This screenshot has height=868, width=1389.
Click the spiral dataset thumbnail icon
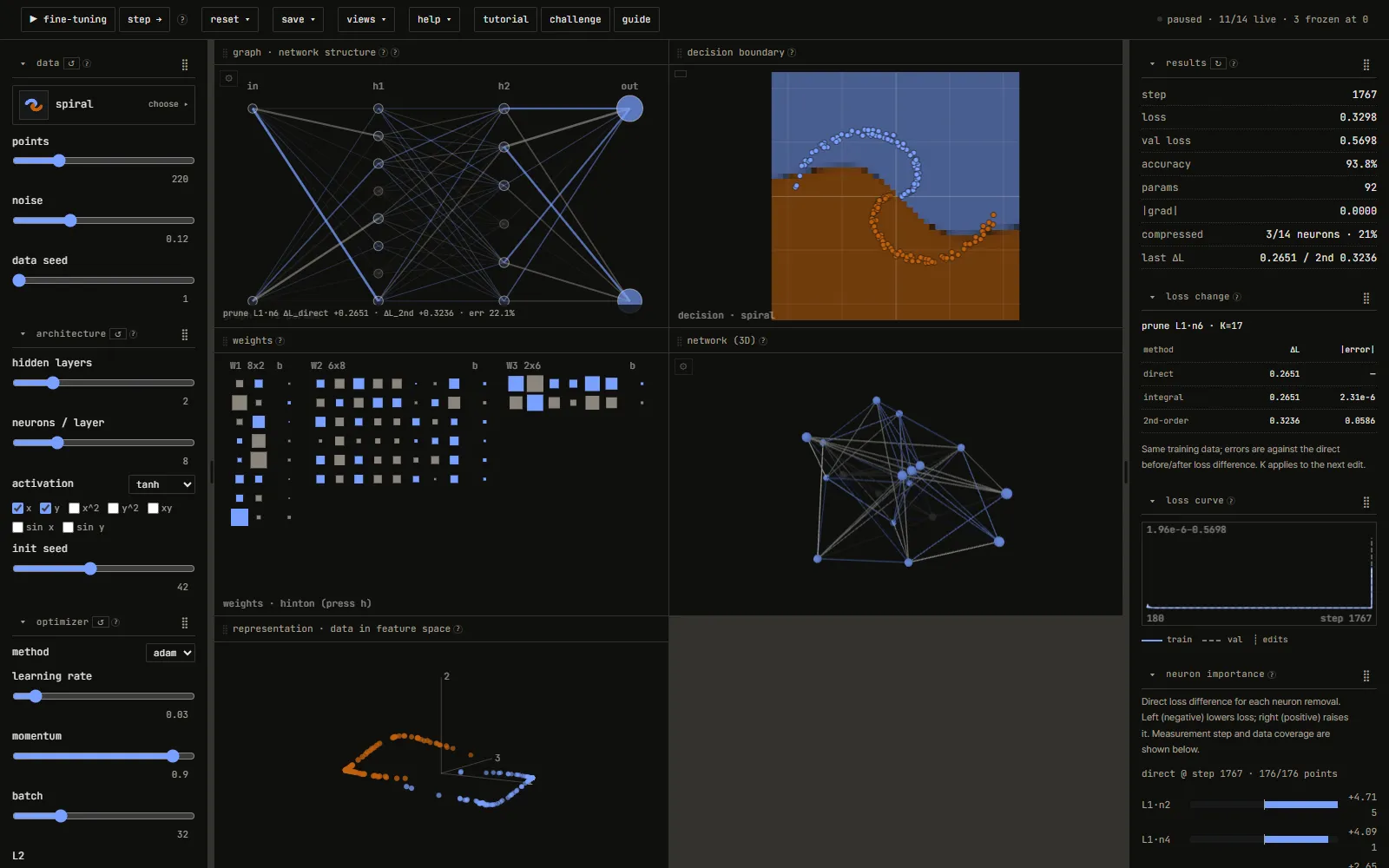tap(34, 104)
